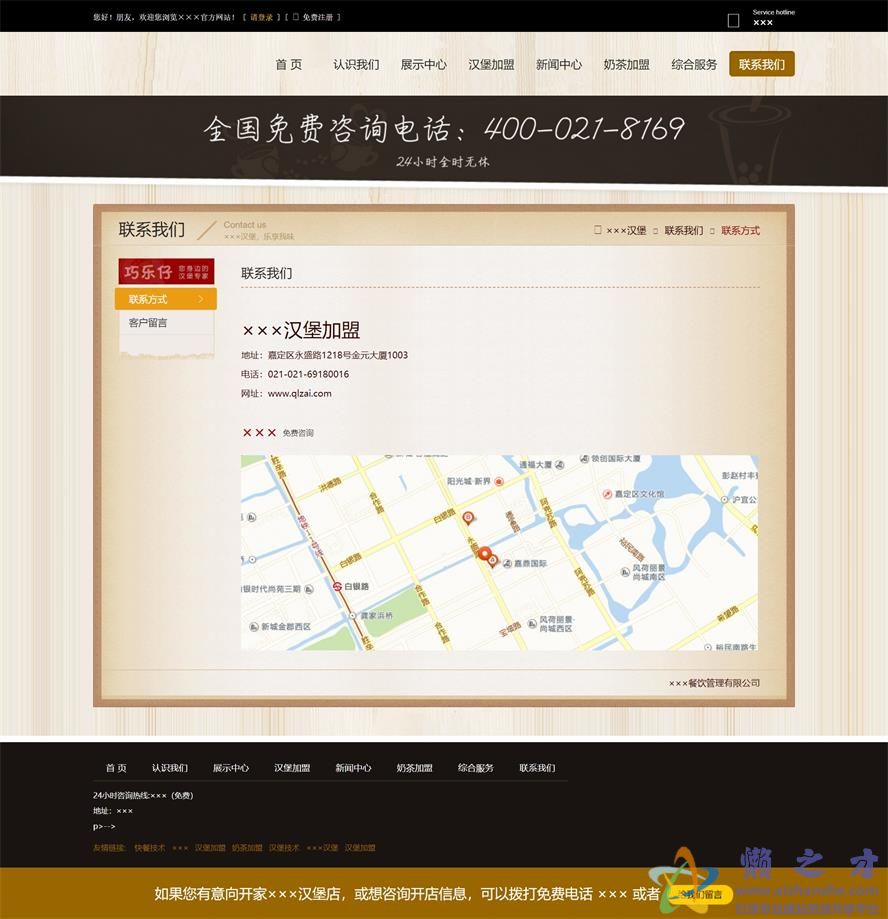Click the small red pin above 永盛路
This screenshot has height=919, width=888.
468,517
